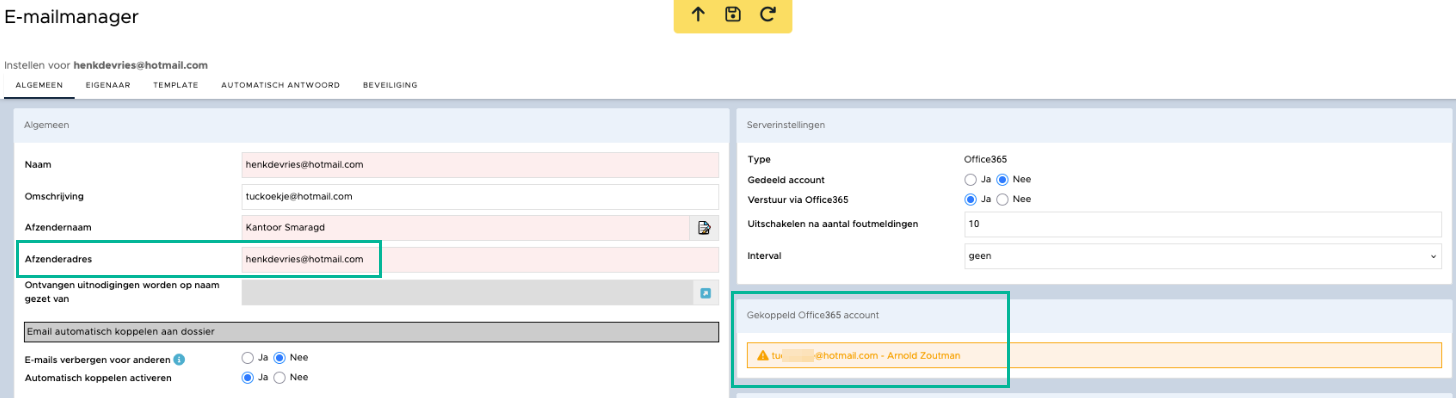The image size is (1456, 398).
Task: Click the Instellen voor henkdevries@hotmail.com text
Action: coord(106,64)
